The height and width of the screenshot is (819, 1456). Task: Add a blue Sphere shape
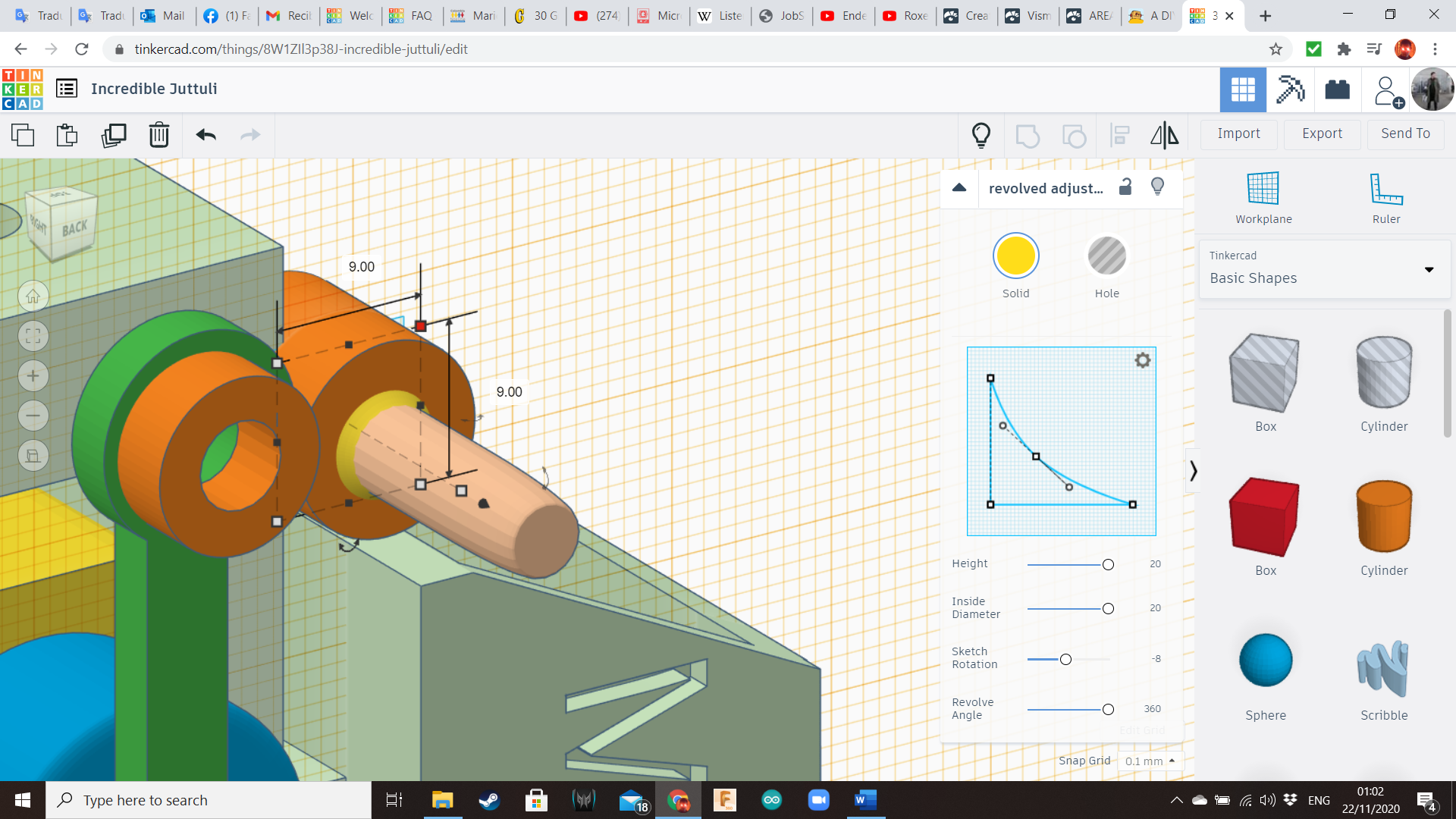coord(1265,661)
